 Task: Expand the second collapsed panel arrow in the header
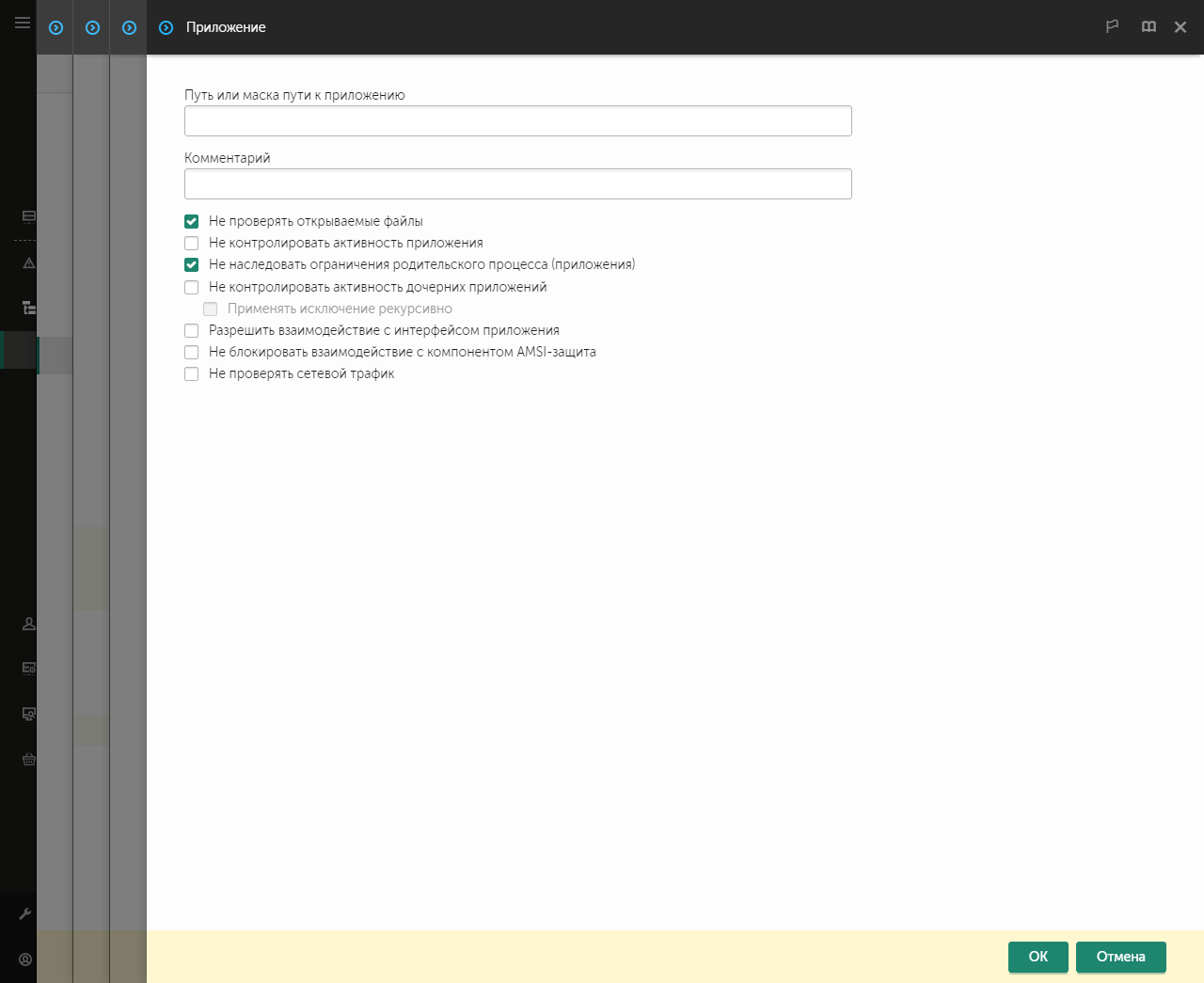92,28
